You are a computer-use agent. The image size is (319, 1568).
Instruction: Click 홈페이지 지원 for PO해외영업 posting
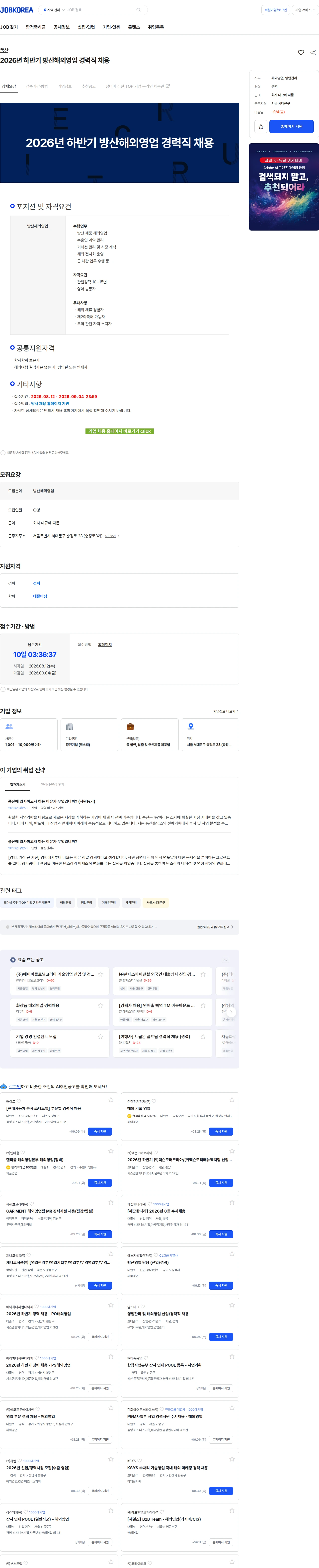(100, 1337)
